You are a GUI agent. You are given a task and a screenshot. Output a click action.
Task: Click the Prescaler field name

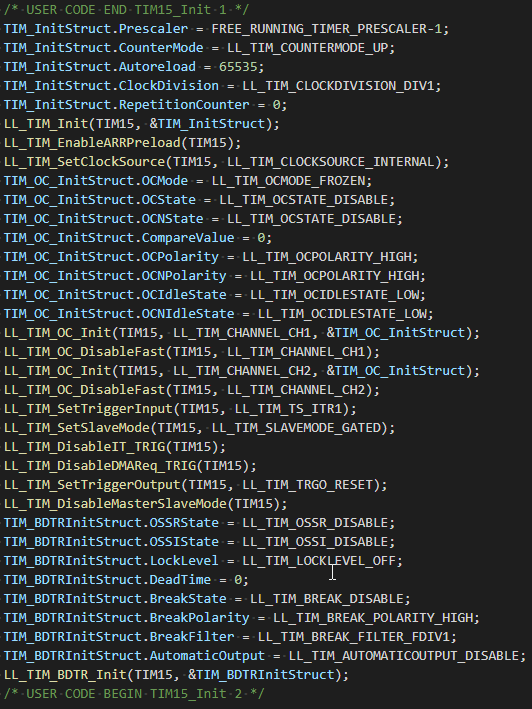(153, 28)
